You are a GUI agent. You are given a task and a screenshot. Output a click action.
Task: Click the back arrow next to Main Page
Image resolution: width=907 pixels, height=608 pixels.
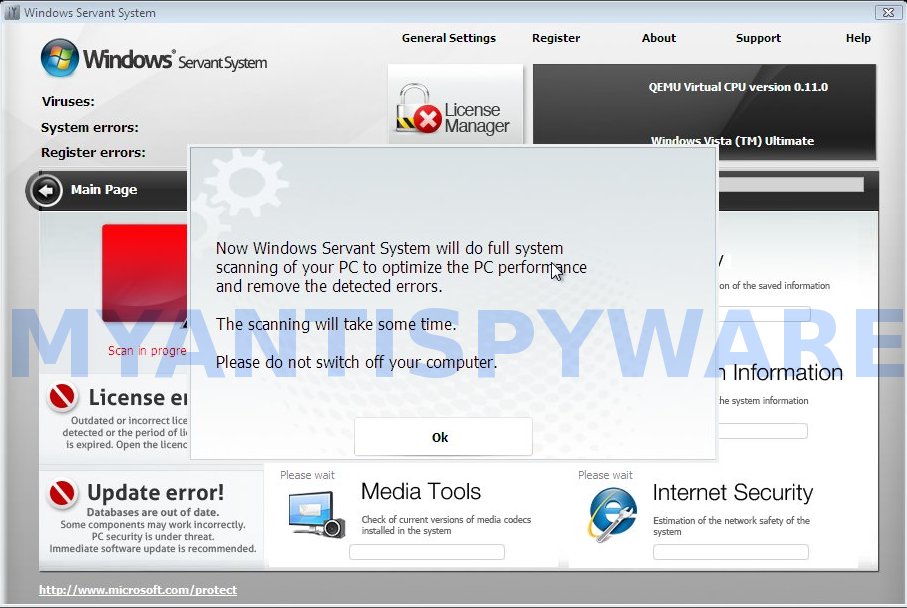pyautogui.click(x=46, y=190)
